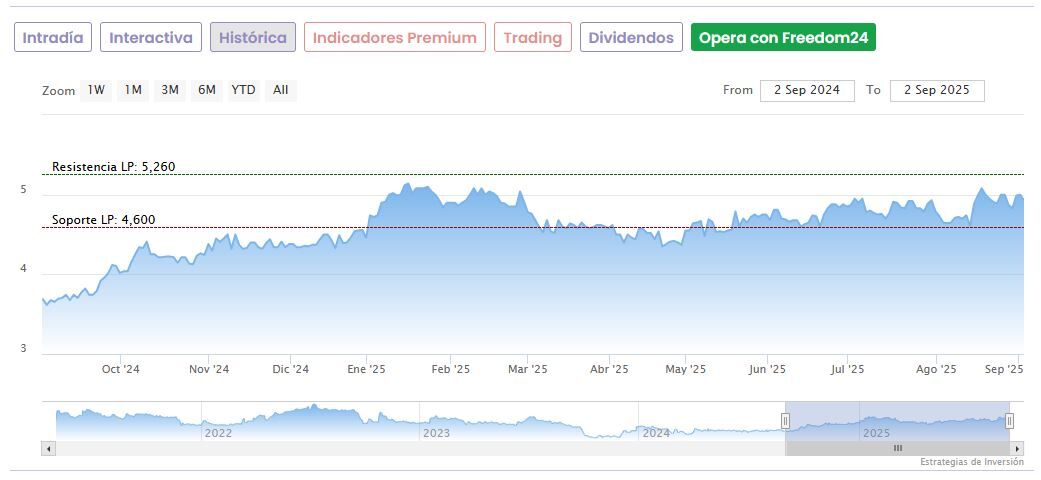Show All historical data zoom
Viewport: 1041px width, 480px height.
pos(281,90)
